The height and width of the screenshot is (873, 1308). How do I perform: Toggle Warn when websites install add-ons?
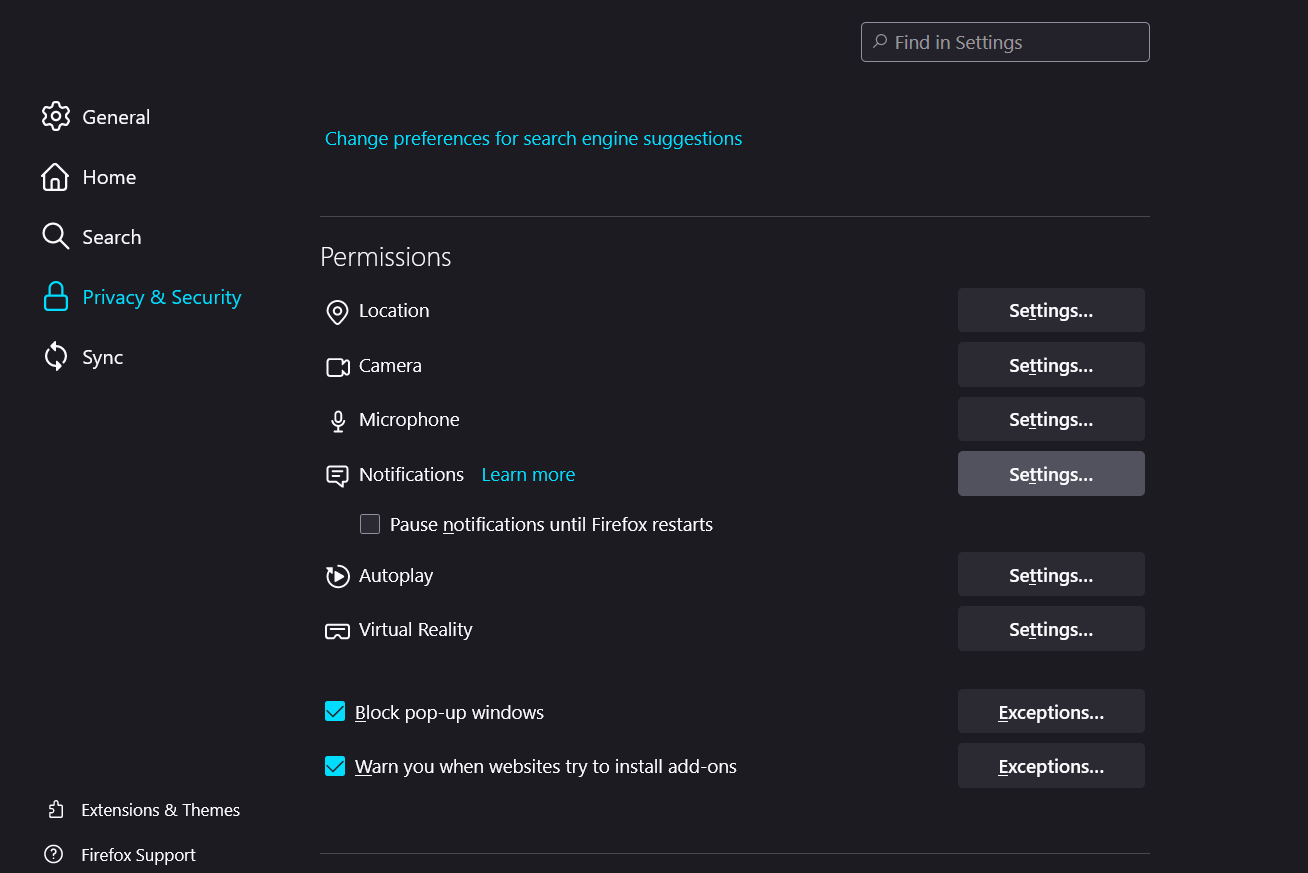[x=335, y=766]
